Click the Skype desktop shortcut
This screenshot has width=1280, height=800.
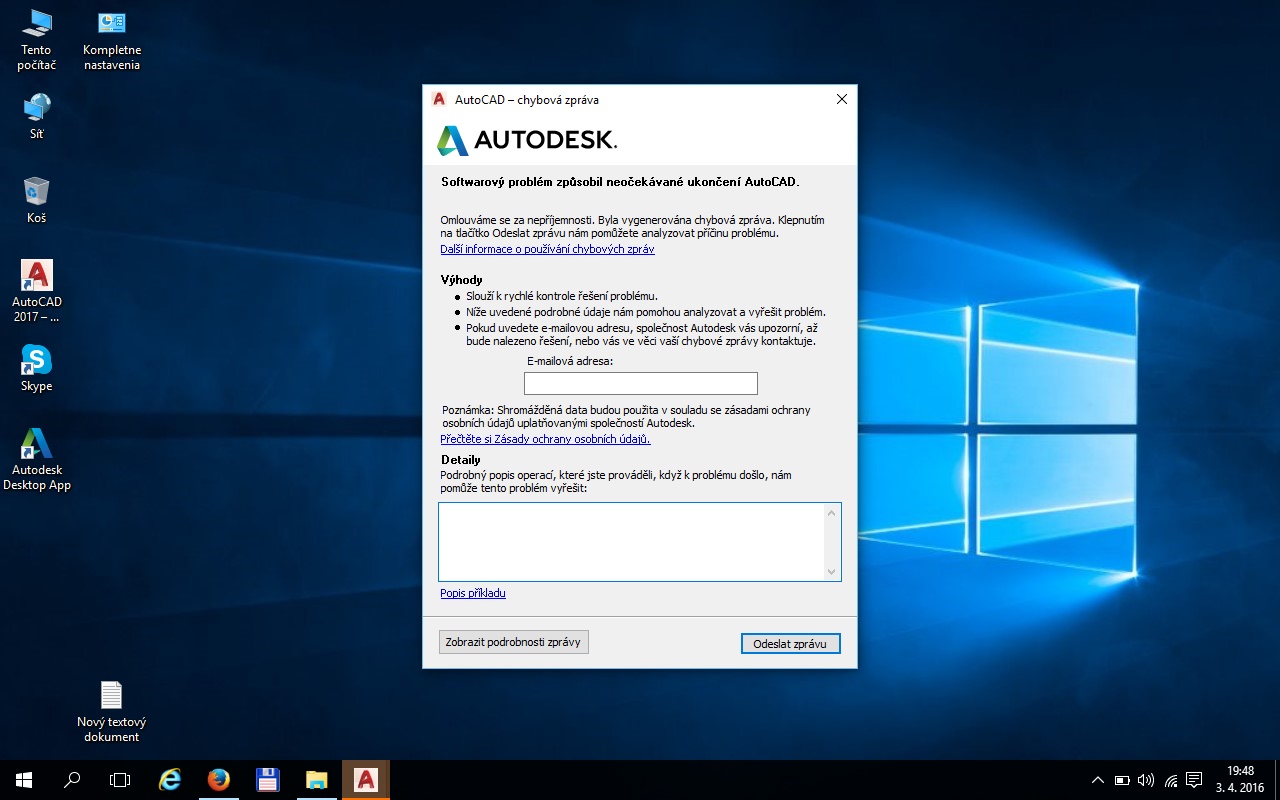point(37,361)
